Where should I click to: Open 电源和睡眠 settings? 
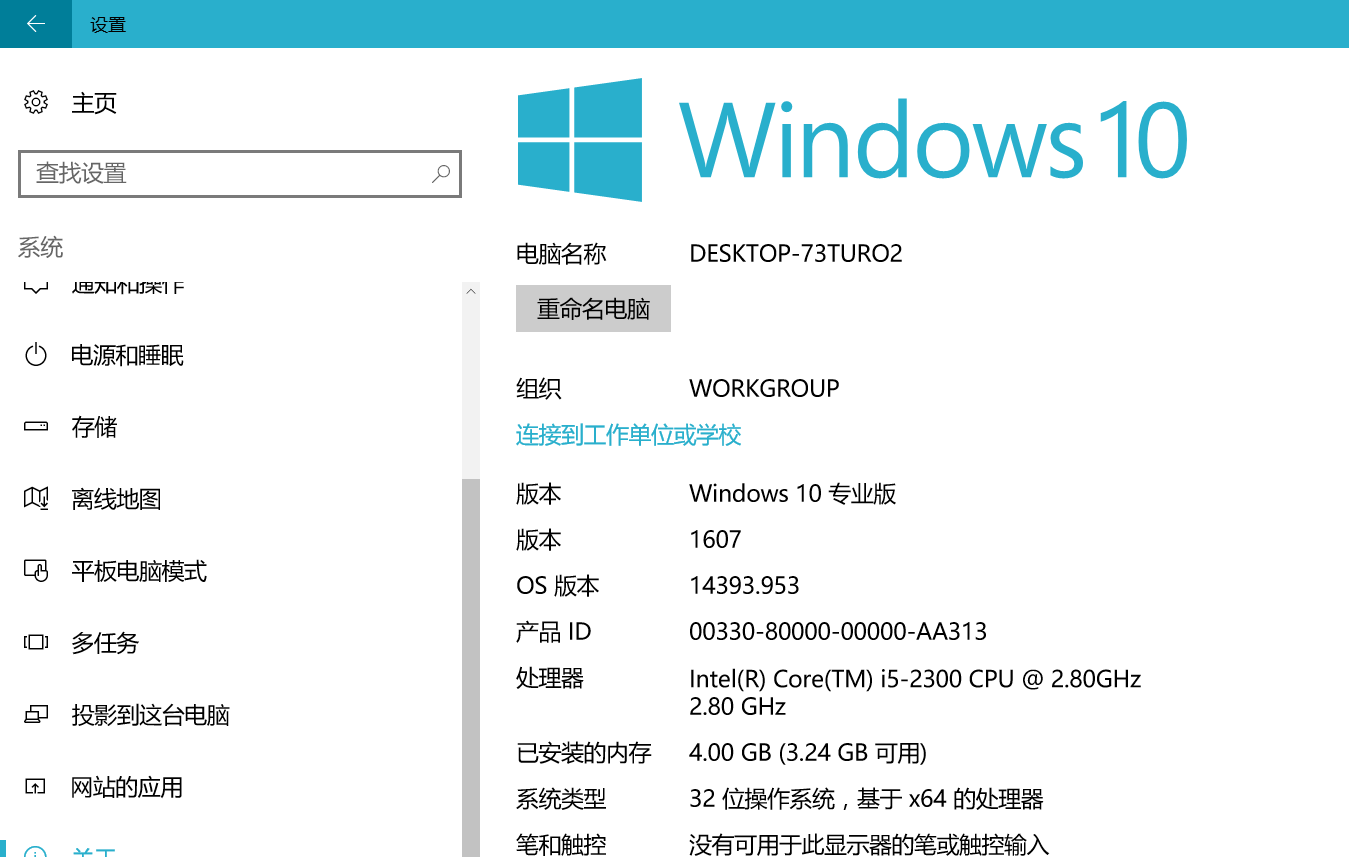click(125, 355)
